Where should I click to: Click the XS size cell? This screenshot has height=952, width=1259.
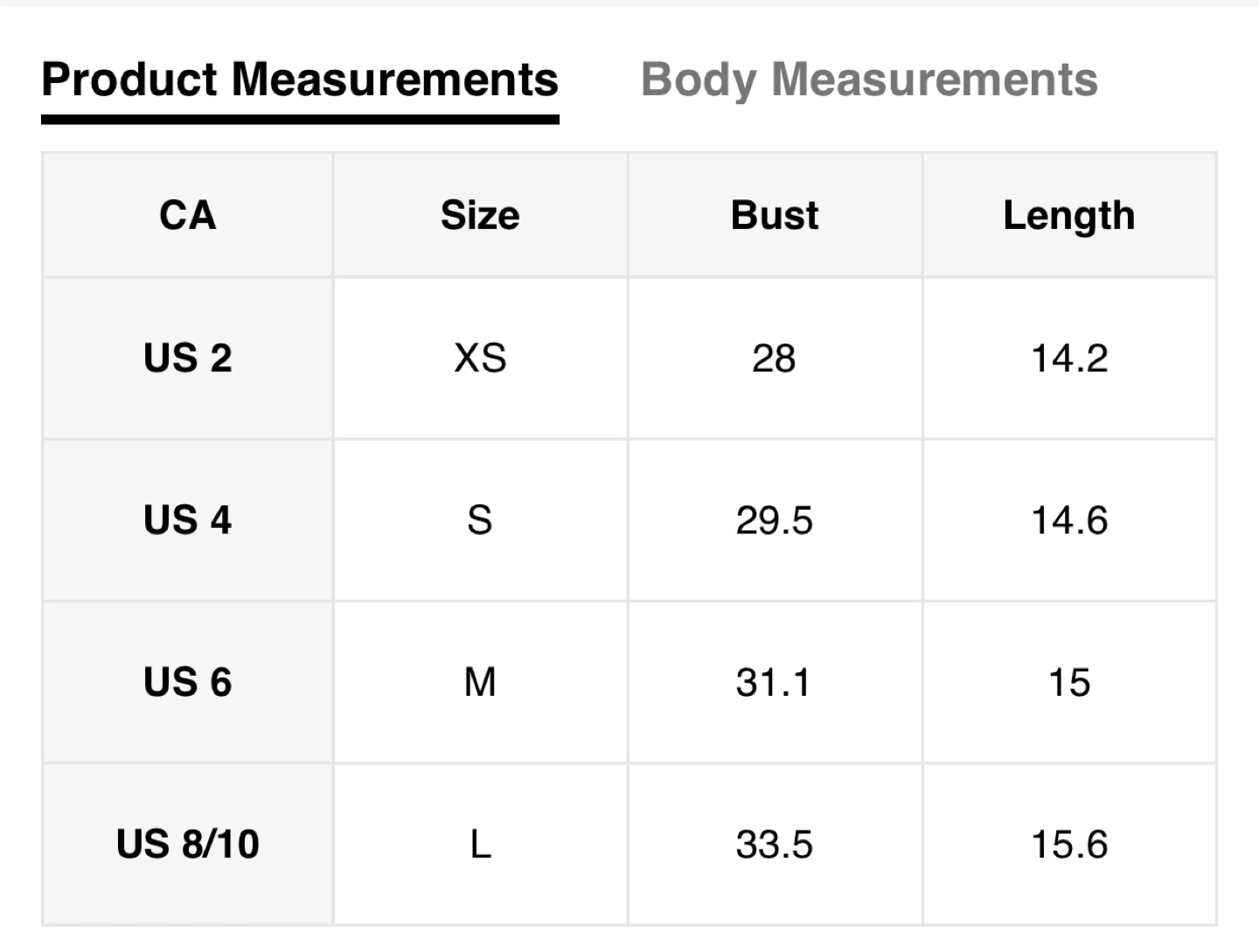click(480, 358)
